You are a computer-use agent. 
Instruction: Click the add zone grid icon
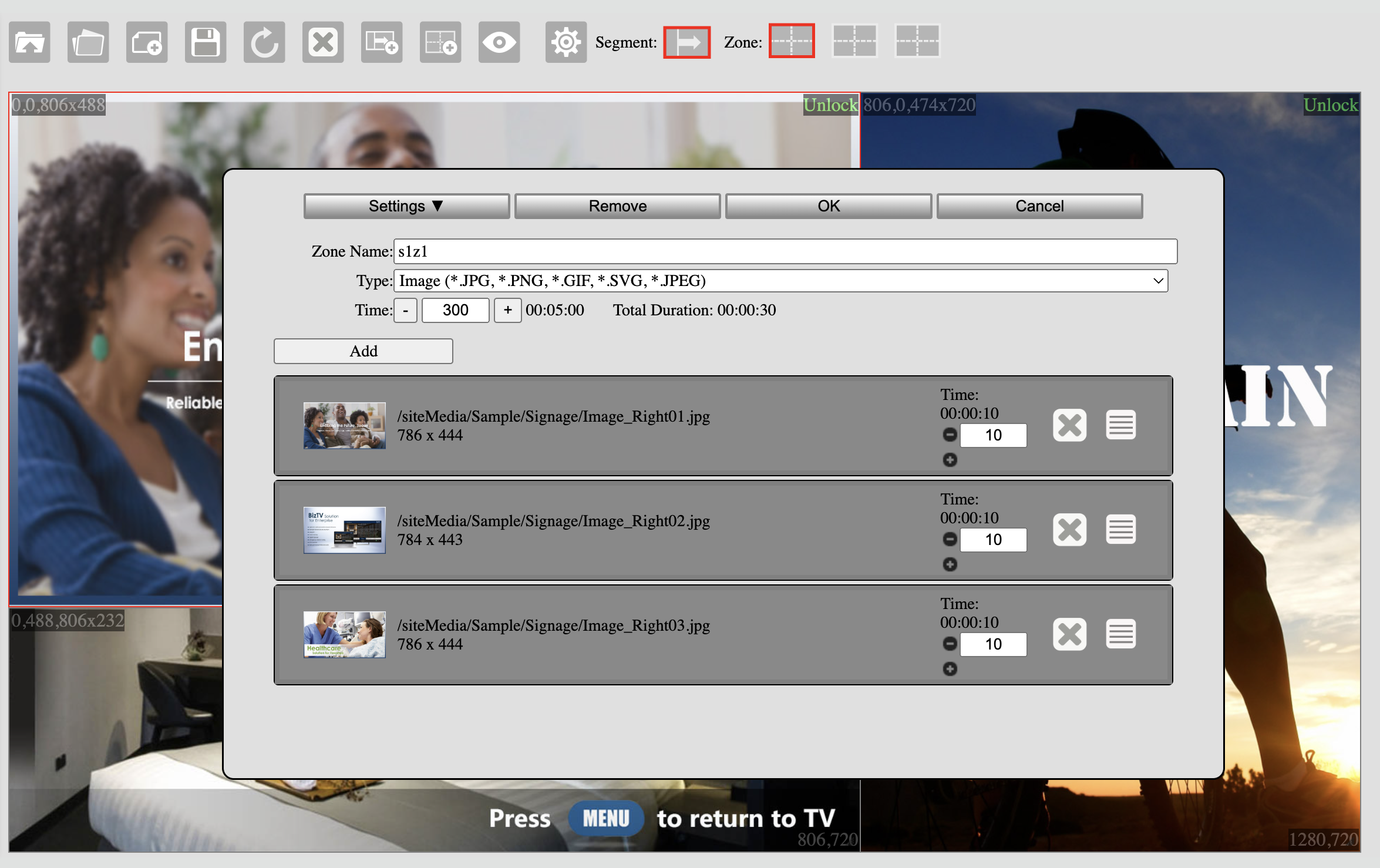tap(440, 42)
